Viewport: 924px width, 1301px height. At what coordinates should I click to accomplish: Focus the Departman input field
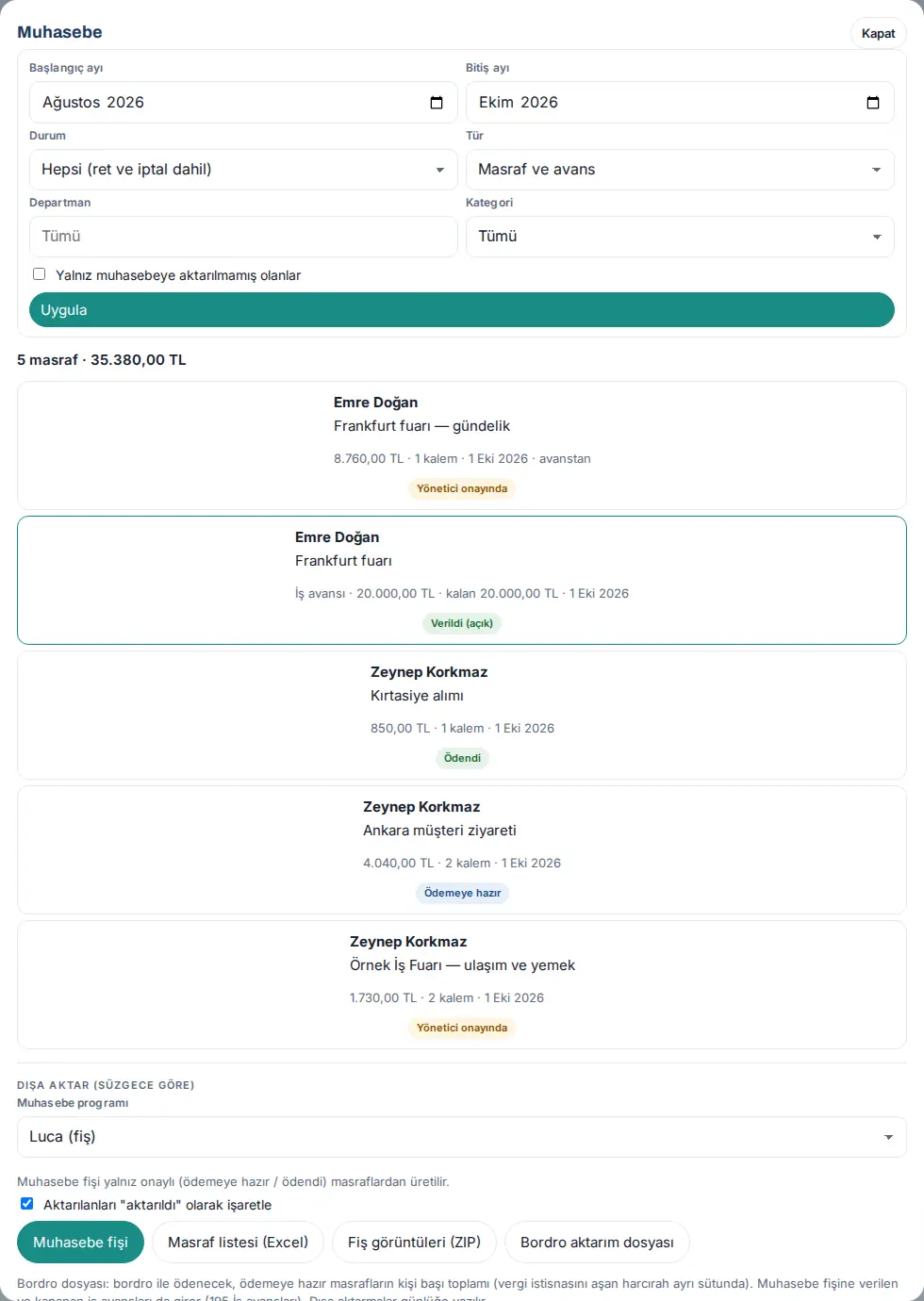(x=243, y=237)
